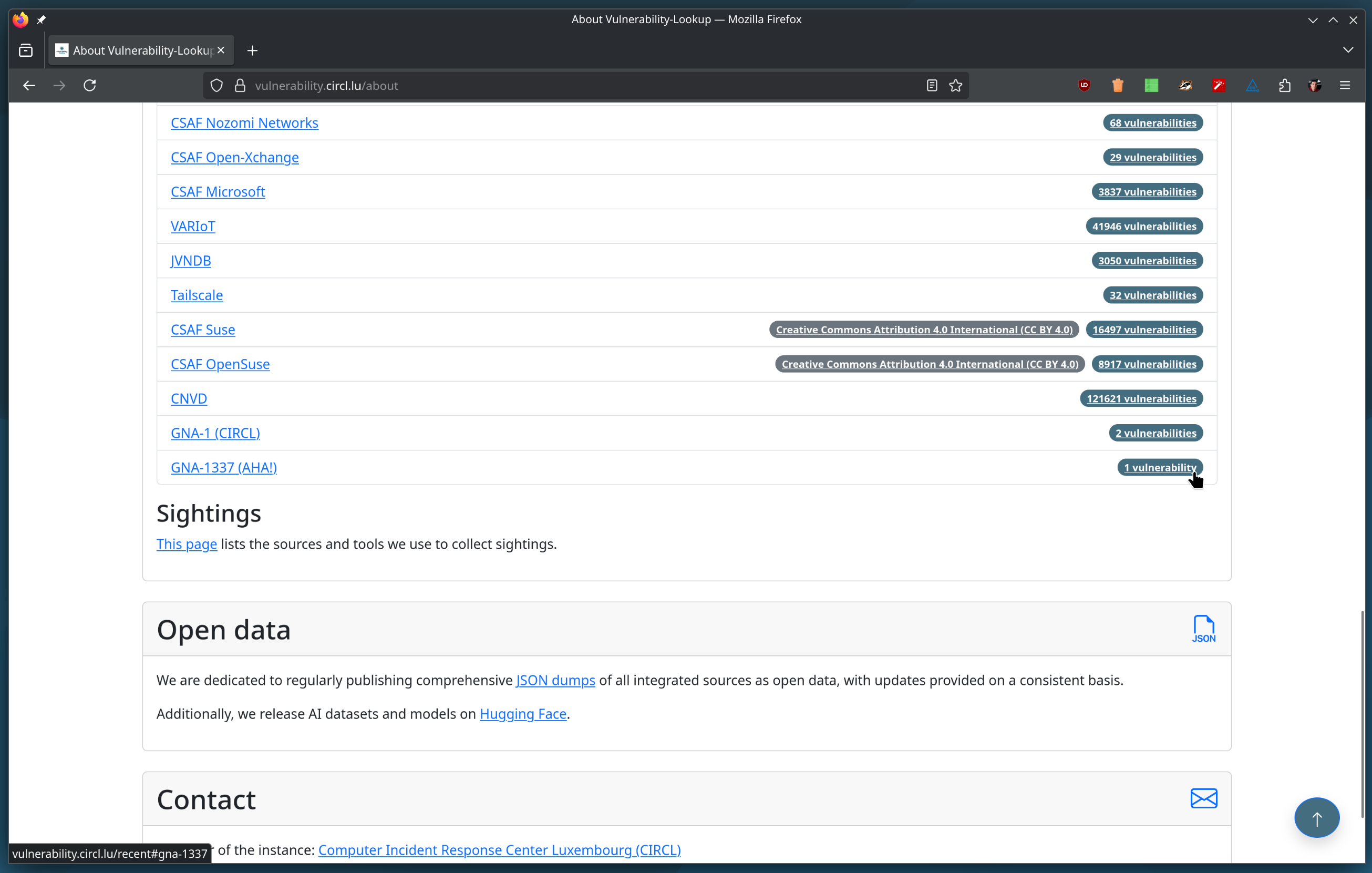Screen dimensions: 1372x873
Task: Click the CC BY 4.0 badge for CSAF Suse
Action: (x=924, y=330)
